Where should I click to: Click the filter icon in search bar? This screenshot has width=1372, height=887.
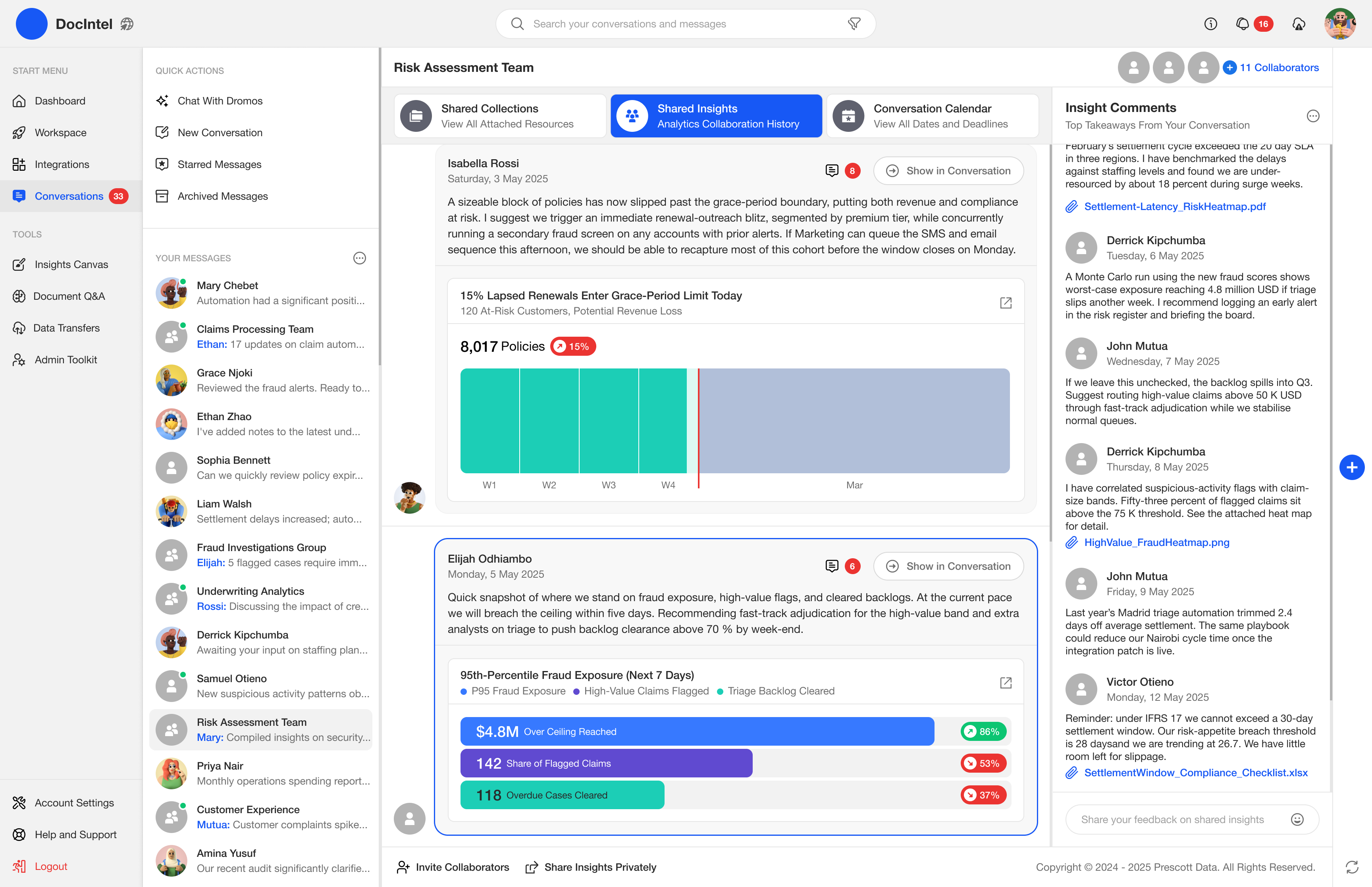pos(854,23)
